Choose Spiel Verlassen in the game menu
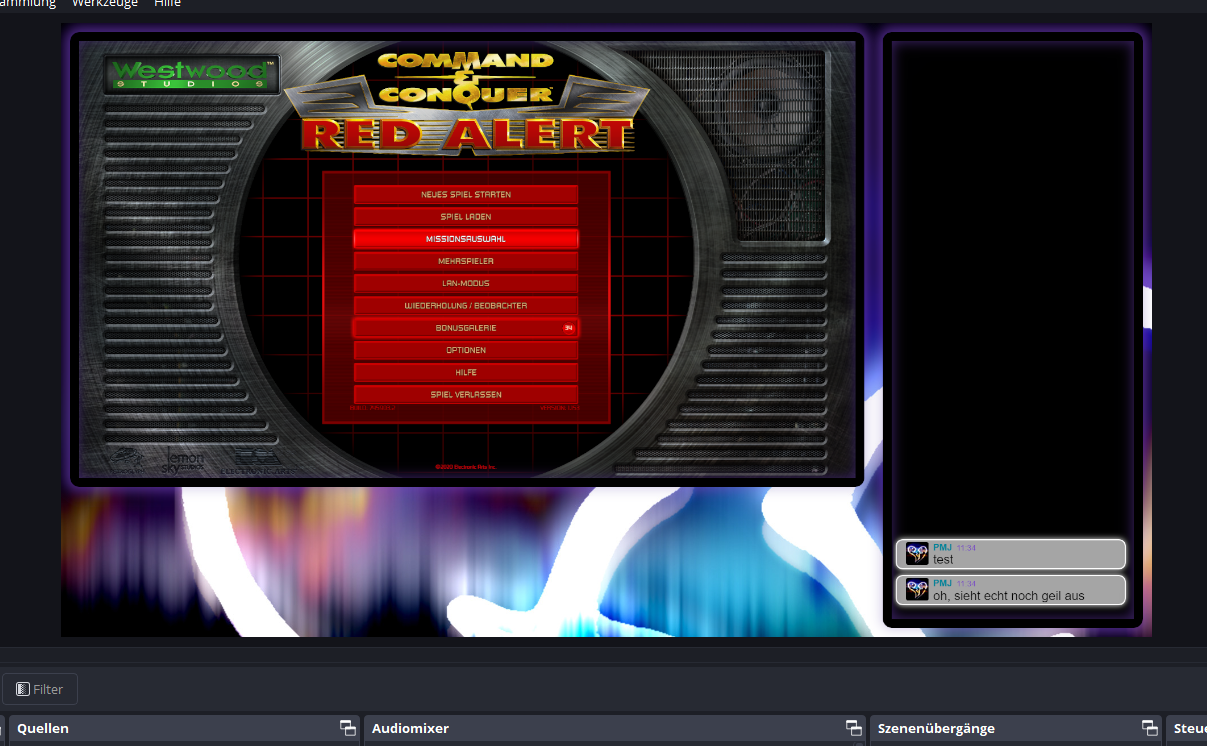This screenshot has height=746, width=1207. [466, 394]
